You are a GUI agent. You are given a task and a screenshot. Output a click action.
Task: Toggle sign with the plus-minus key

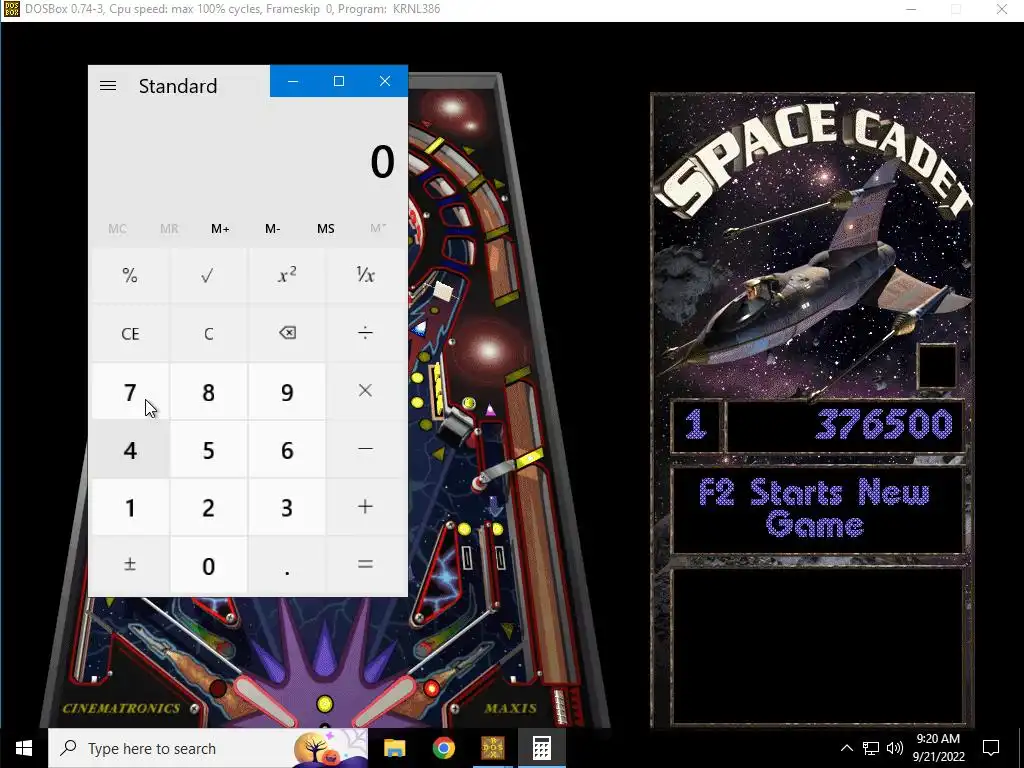click(x=130, y=565)
